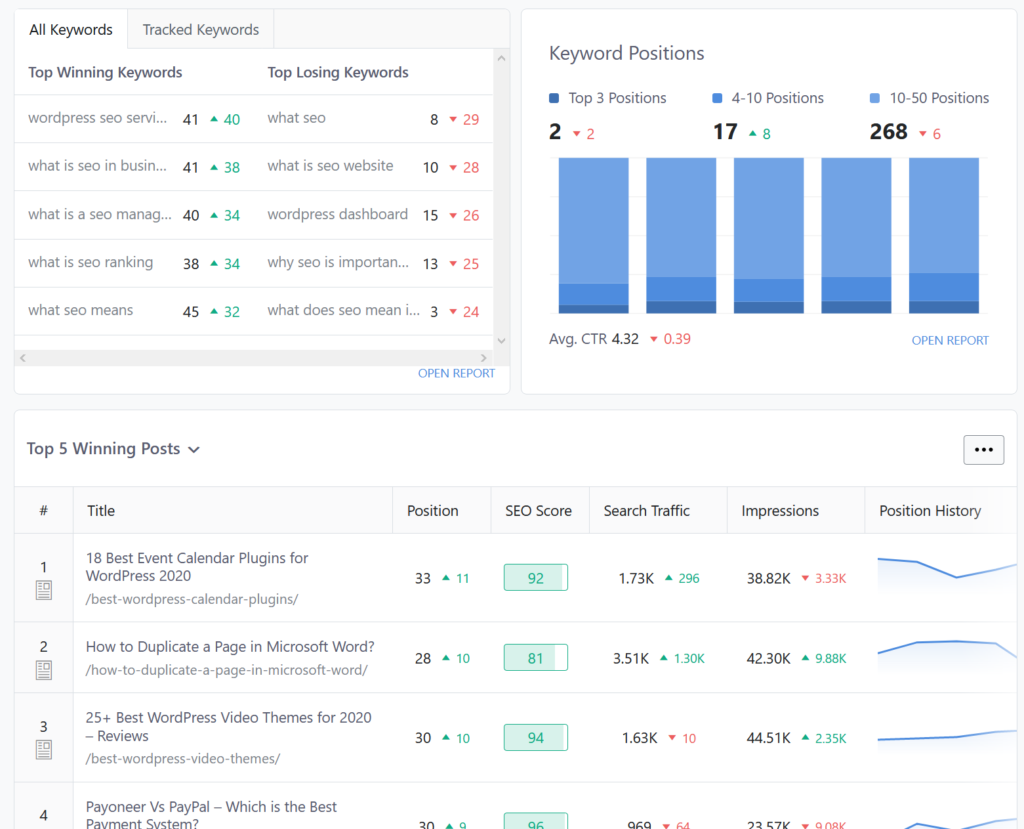Click the /best-wordpress-calendar-plugins/ URL
The width and height of the screenshot is (1024, 829).
coord(192,599)
